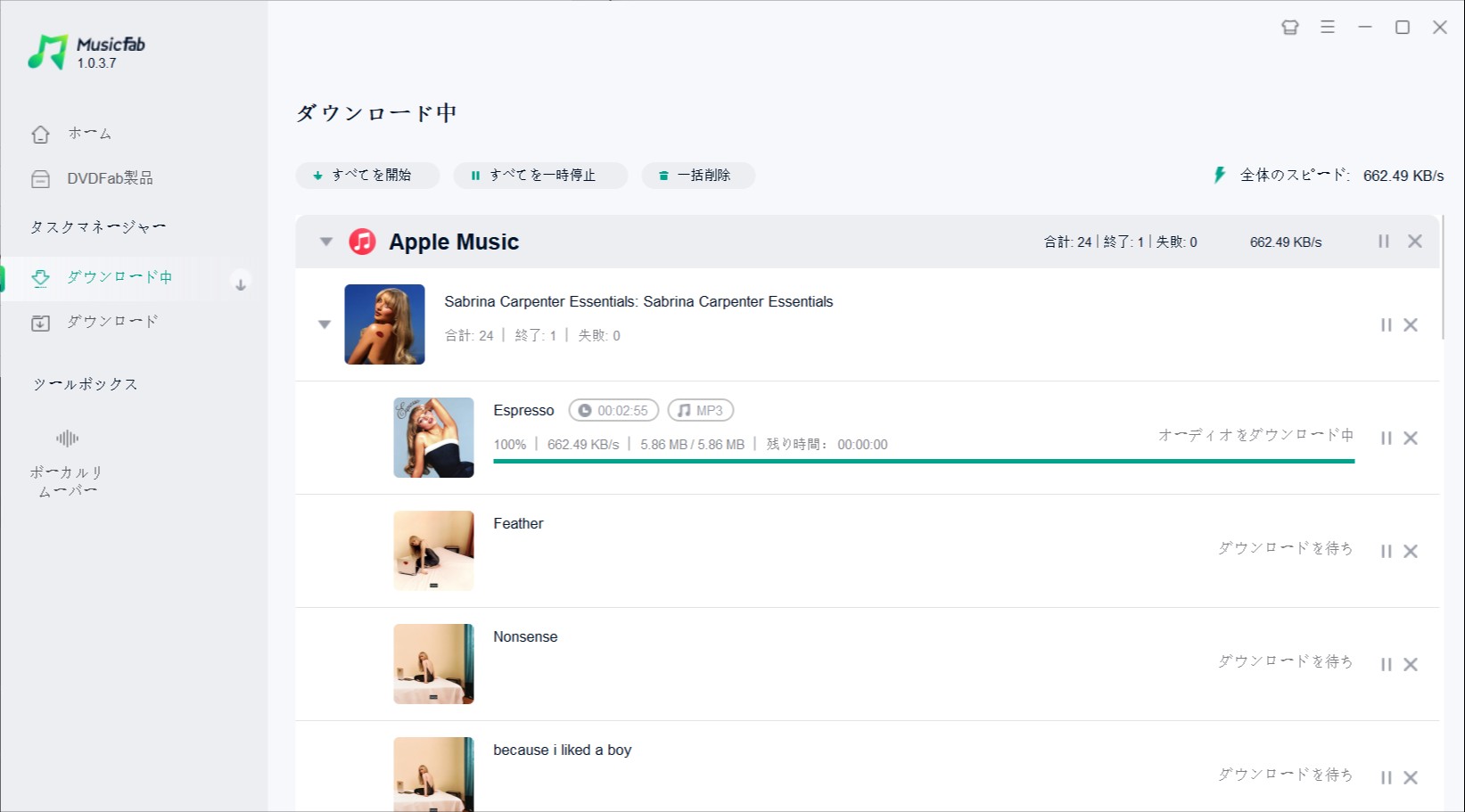This screenshot has width=1465, height=812.
Task: Click the すべてを一時停止 pause all button
Action: (x=540, y=176)
